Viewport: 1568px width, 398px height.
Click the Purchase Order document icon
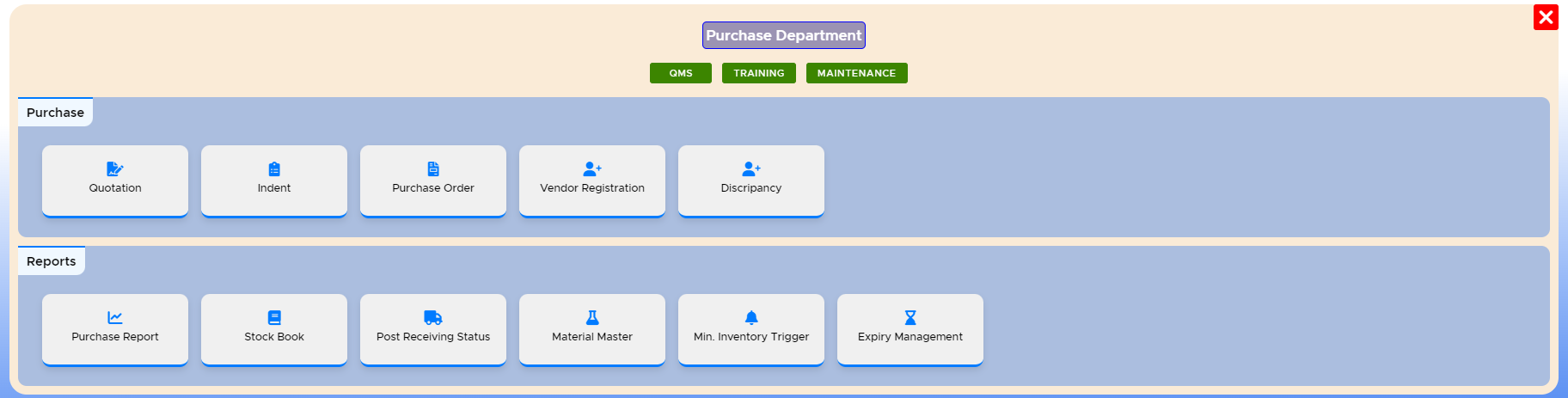[433, 168]
